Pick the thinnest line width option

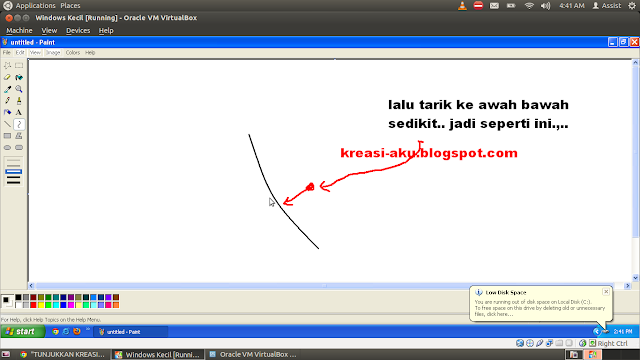13,161
